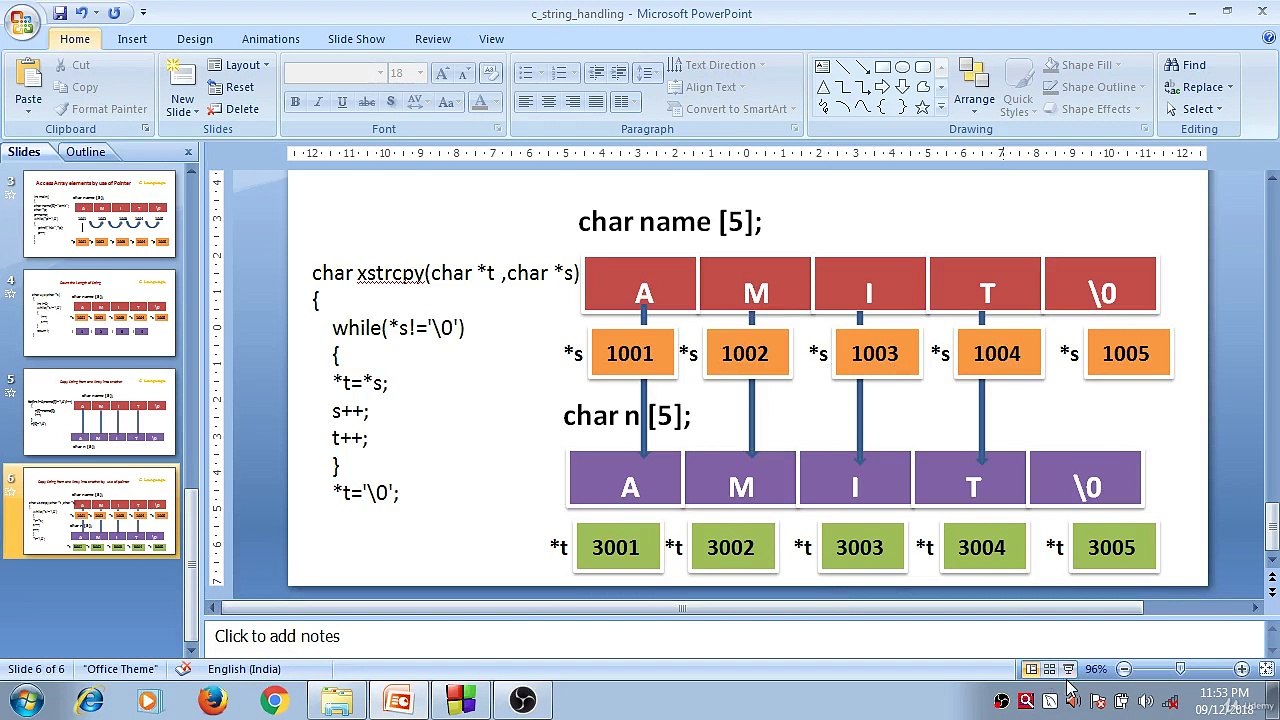Open the Arrange tool in Drawing group
Screen dimensions: 1280x720
click(x=973, y=84)
